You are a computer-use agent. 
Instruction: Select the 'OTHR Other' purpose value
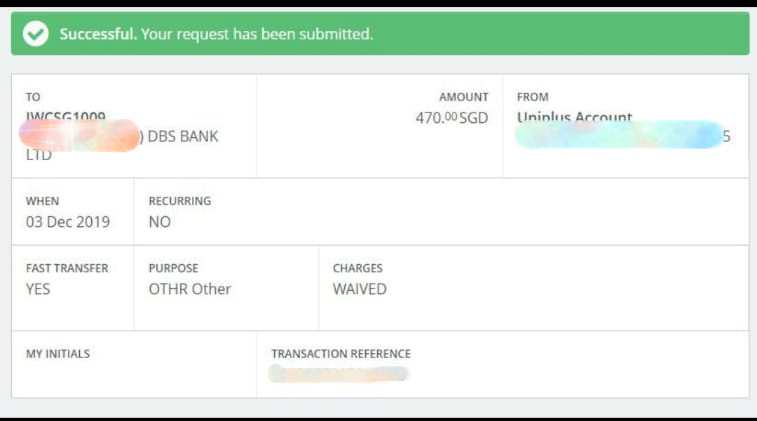pos(190,289)
